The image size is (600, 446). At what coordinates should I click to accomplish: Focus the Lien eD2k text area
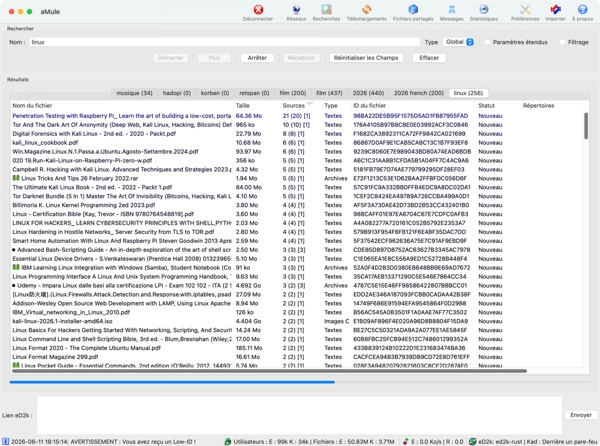[299, 415]
